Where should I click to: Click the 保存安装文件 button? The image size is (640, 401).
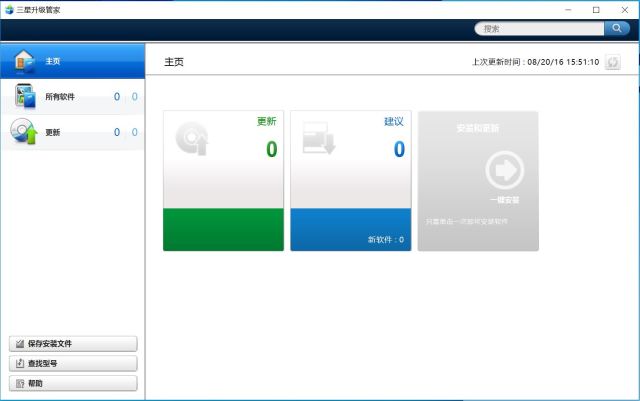pos(73,344)
